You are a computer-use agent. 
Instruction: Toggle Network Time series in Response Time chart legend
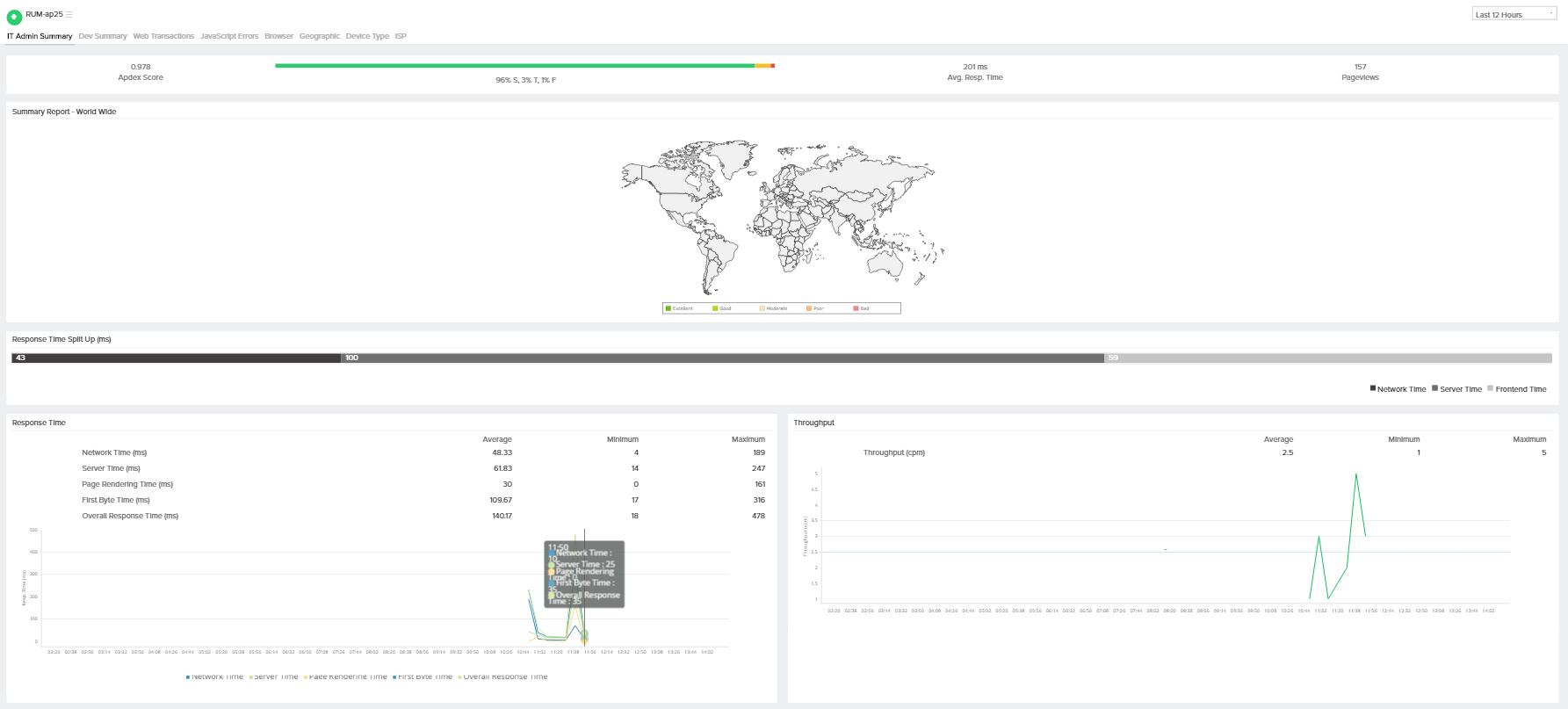(x=214, y=676)
